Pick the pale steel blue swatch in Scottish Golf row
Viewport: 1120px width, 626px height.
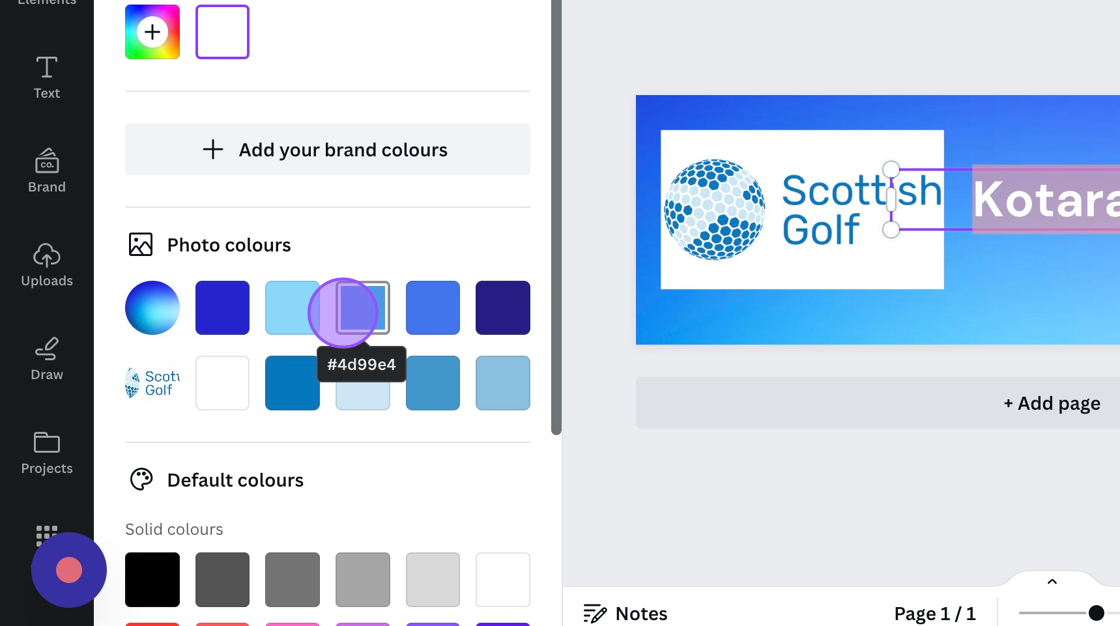(x=503, y=383)
